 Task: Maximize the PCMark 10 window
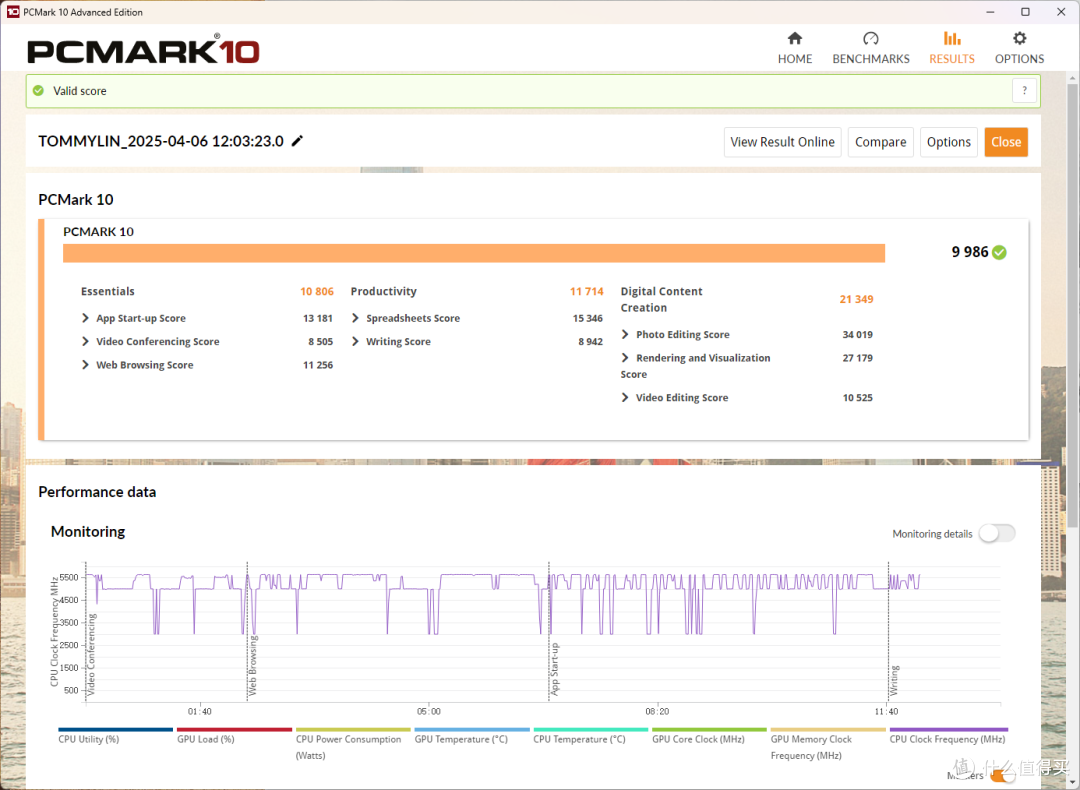click(x=1025, y=12)
